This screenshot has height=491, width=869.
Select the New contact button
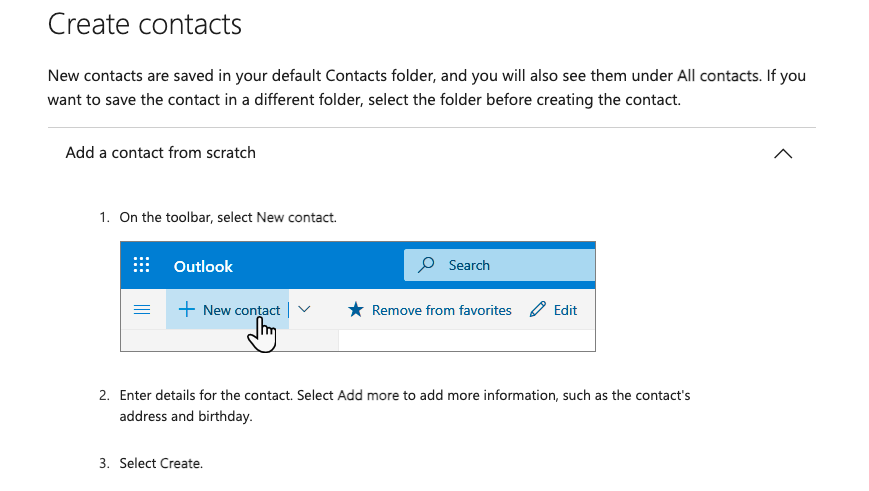pos(227,310)
